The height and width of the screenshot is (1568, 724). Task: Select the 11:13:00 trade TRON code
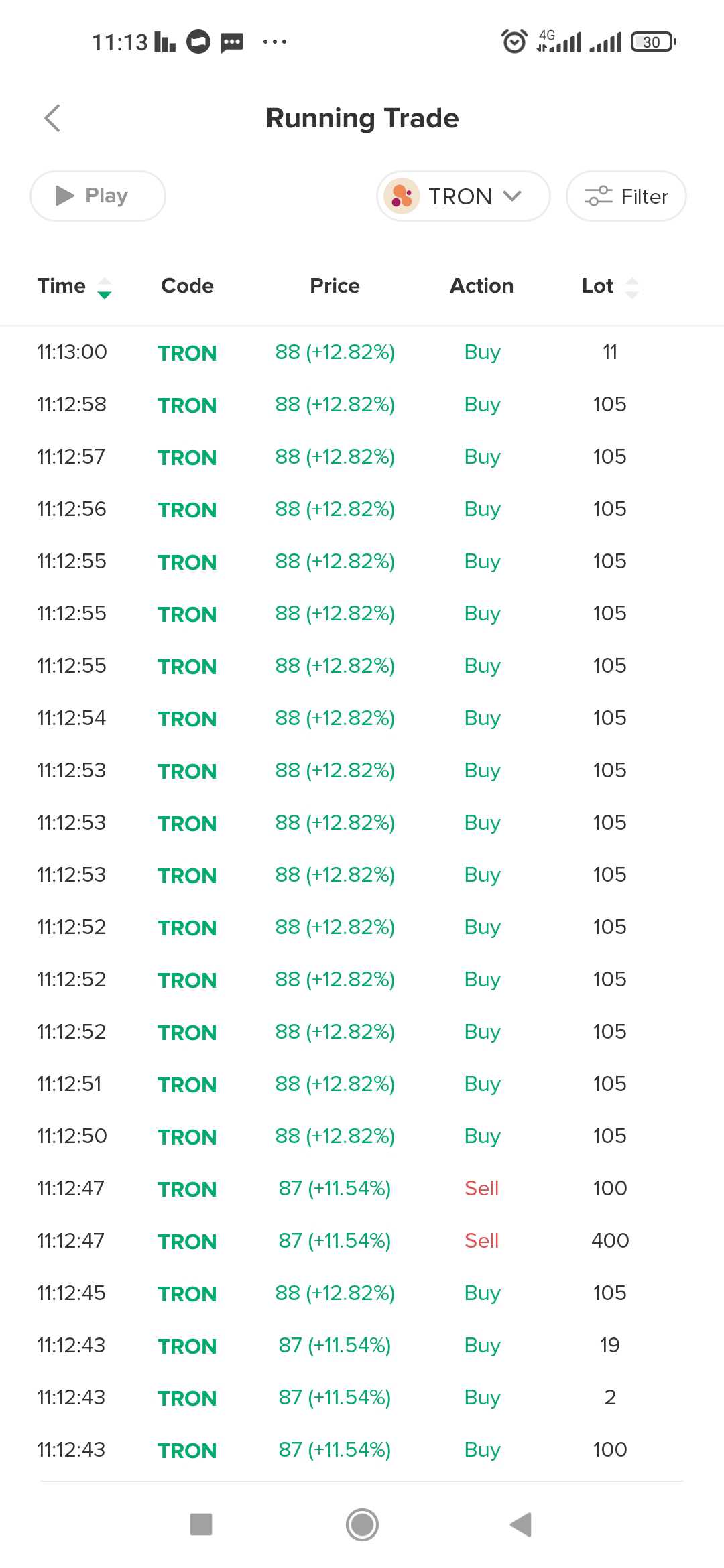coord(187,353)
